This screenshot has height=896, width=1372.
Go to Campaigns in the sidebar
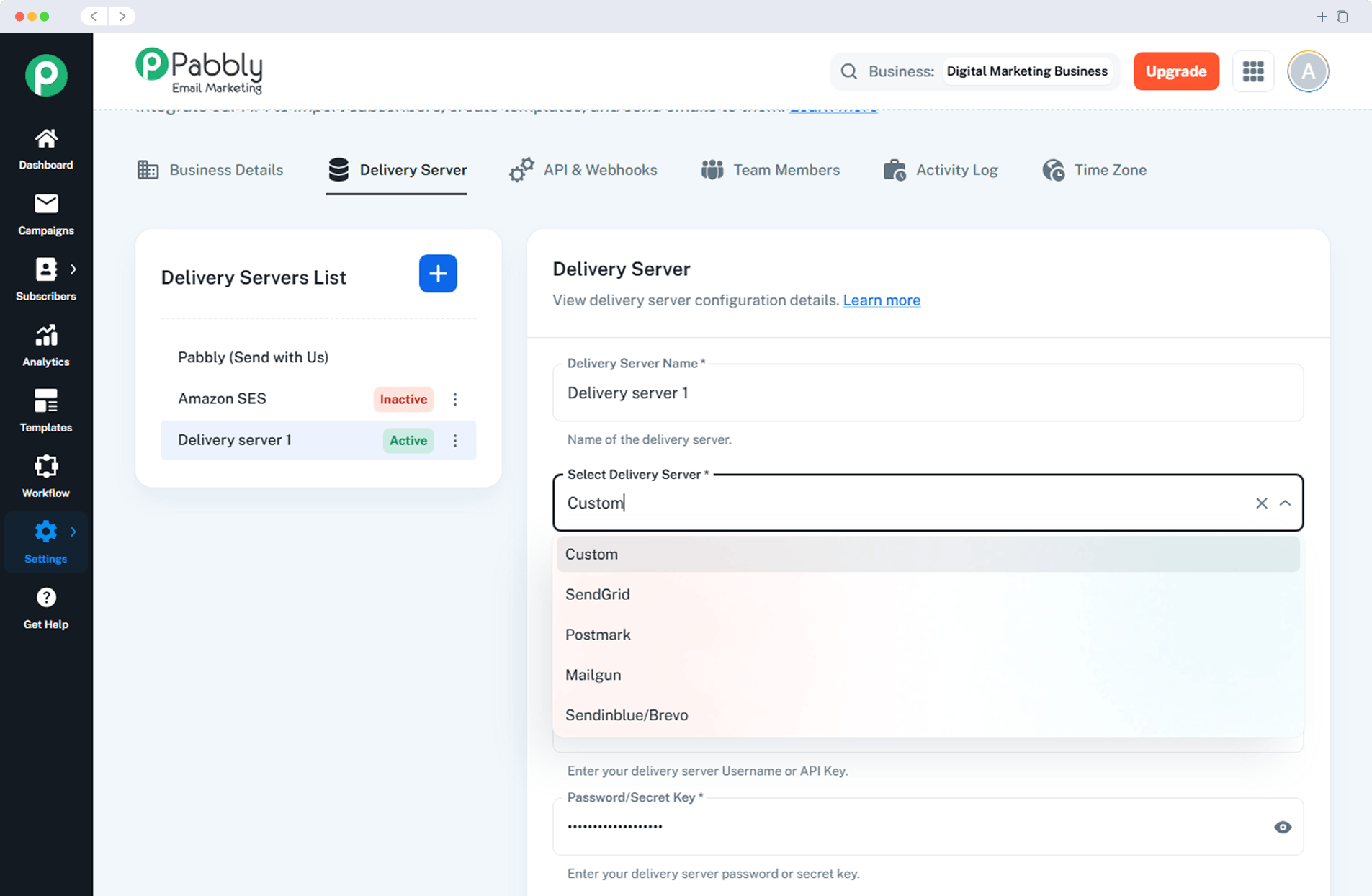point(46,214)
